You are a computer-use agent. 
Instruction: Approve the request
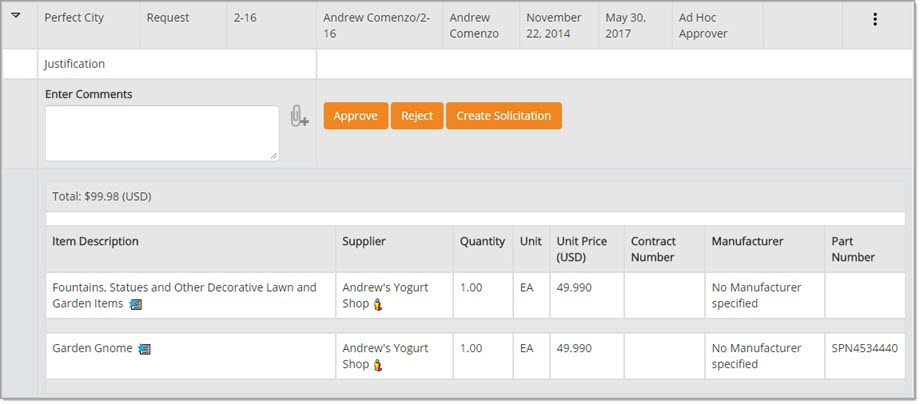click(x=355, y=116)
